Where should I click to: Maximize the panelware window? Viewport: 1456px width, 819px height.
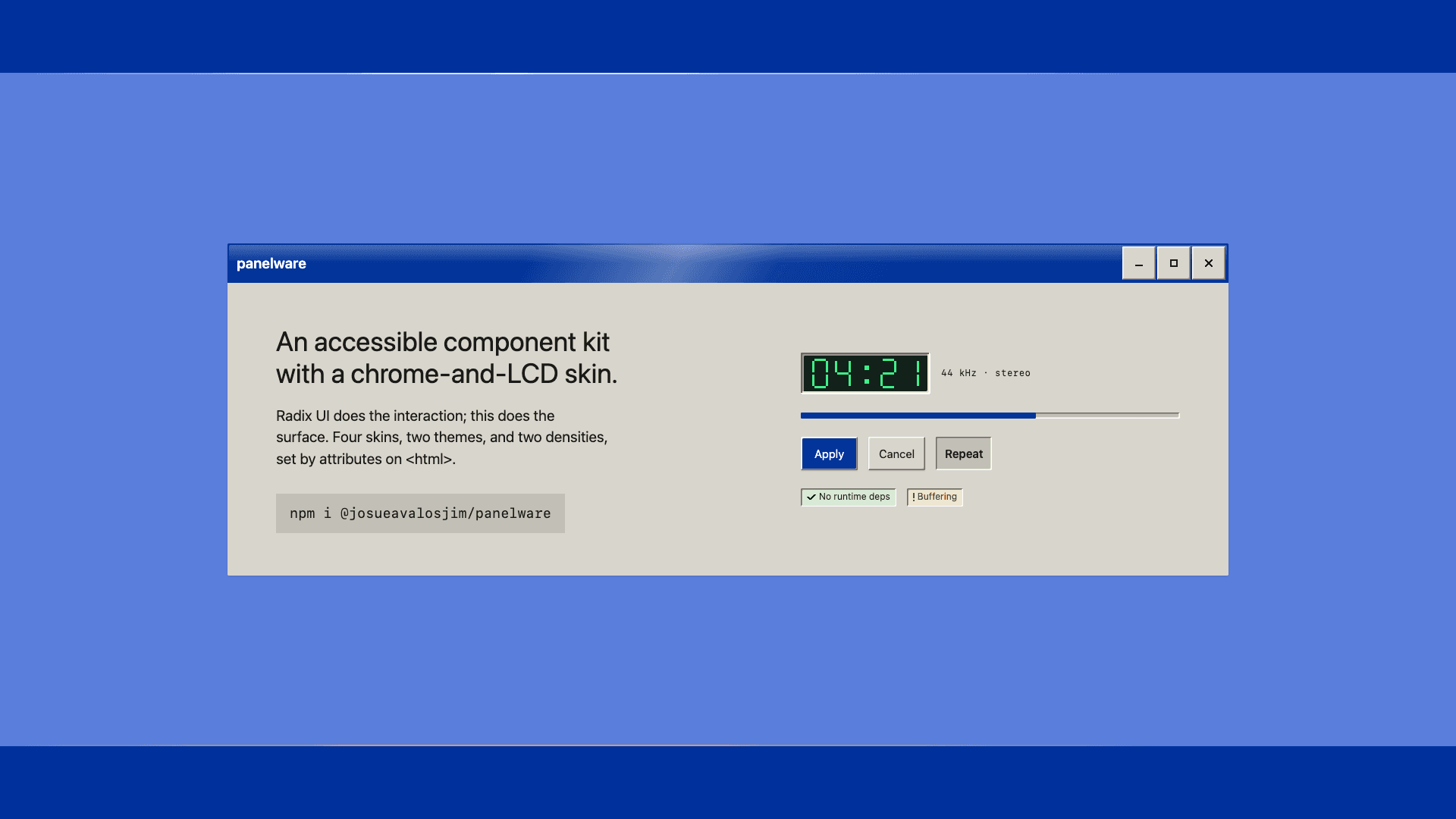[x=1173, y=263]
